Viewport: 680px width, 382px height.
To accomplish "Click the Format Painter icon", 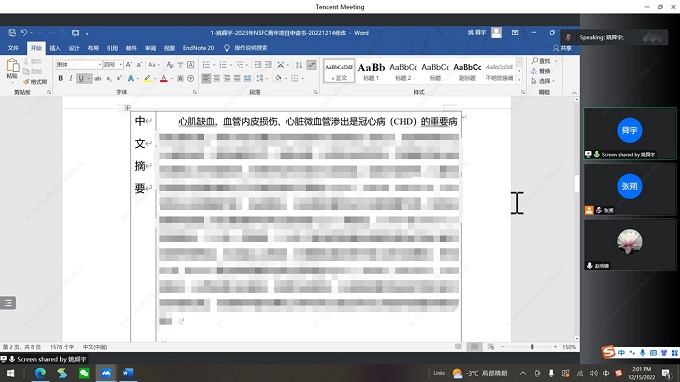I will pos(35,82).
